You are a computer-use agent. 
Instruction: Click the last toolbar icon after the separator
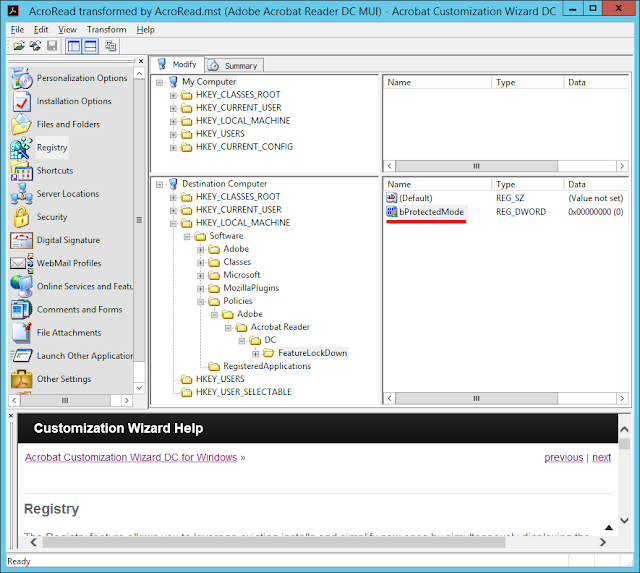pyautogui.click(x=111, y=46)
